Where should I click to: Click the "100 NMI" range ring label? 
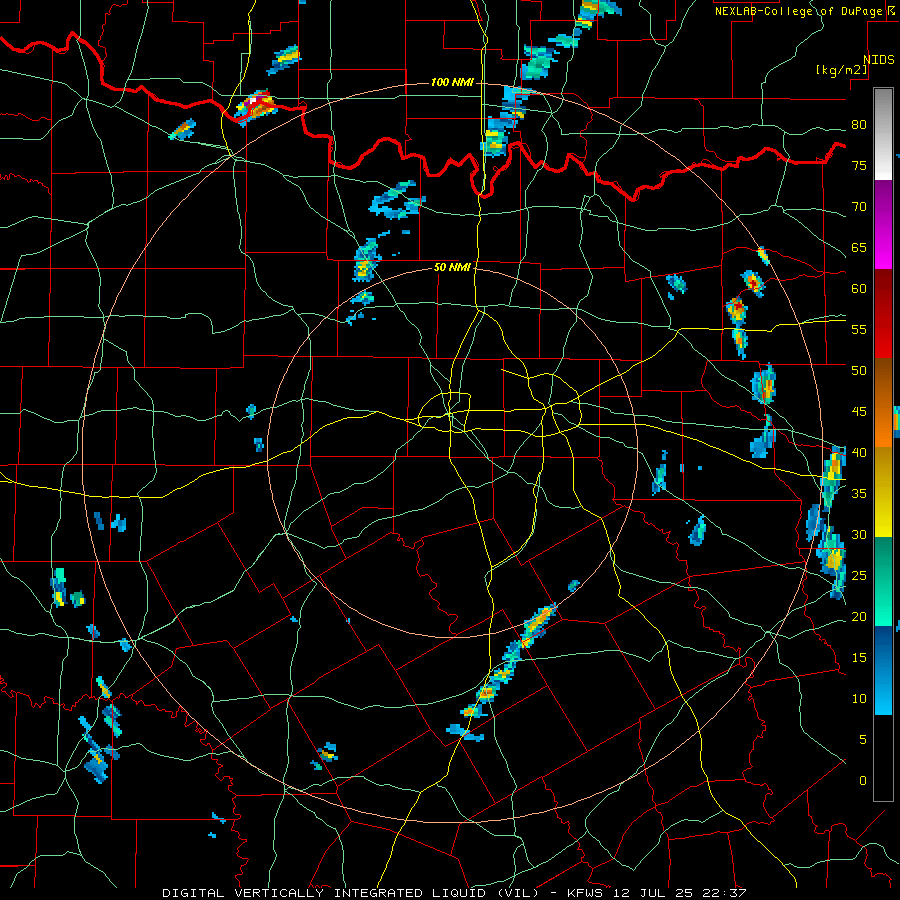452,83
